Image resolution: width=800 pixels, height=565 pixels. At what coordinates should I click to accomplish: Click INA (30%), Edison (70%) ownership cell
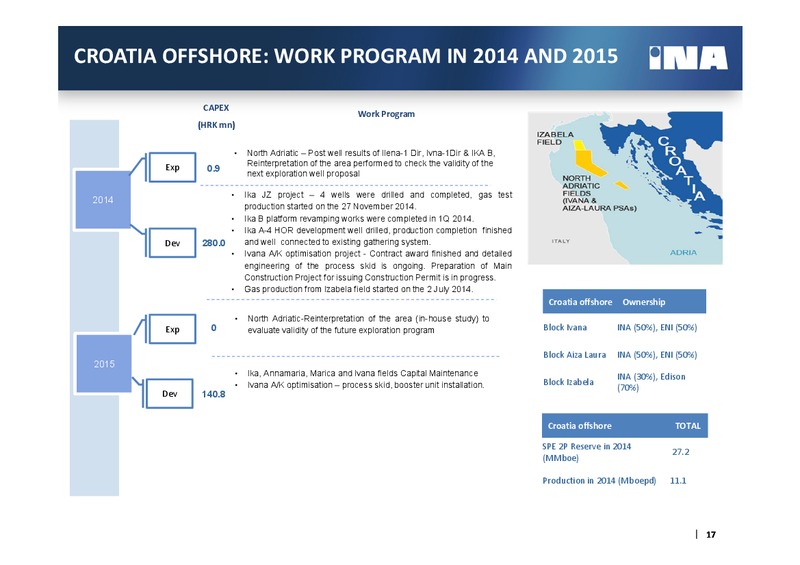click(x=652, y=382)
